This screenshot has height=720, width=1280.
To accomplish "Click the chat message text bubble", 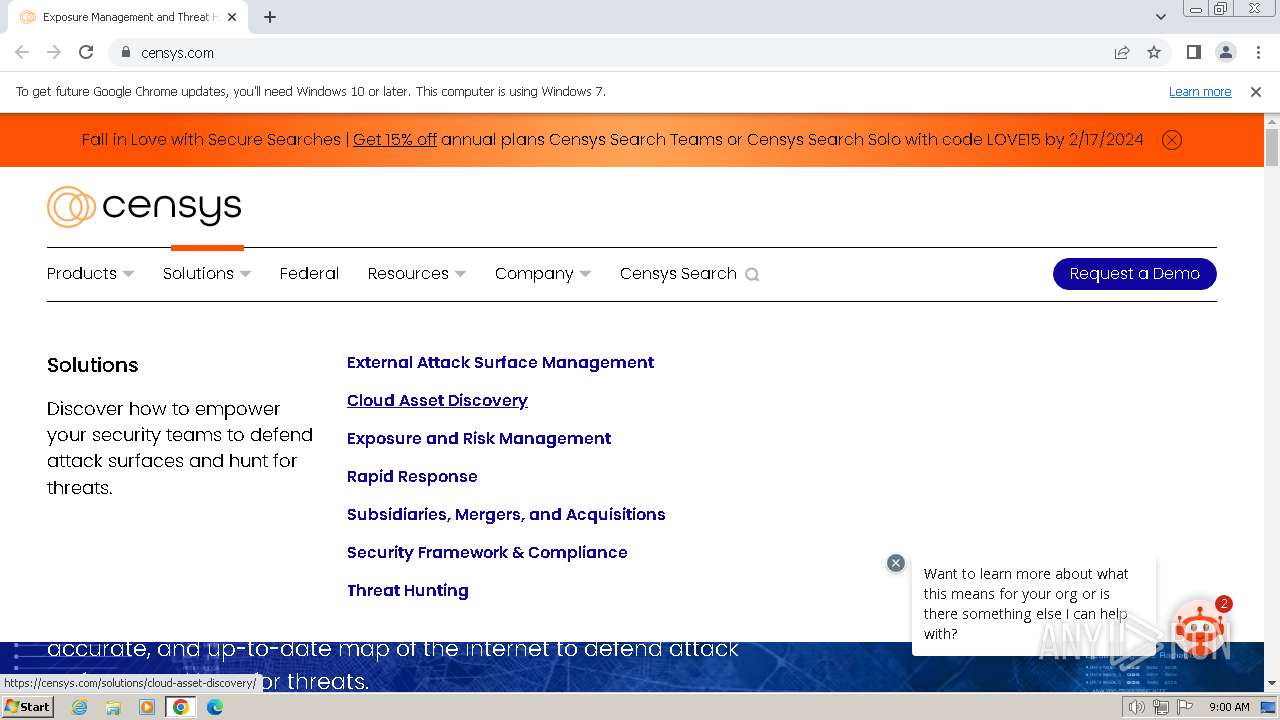I will point(1034,604).
